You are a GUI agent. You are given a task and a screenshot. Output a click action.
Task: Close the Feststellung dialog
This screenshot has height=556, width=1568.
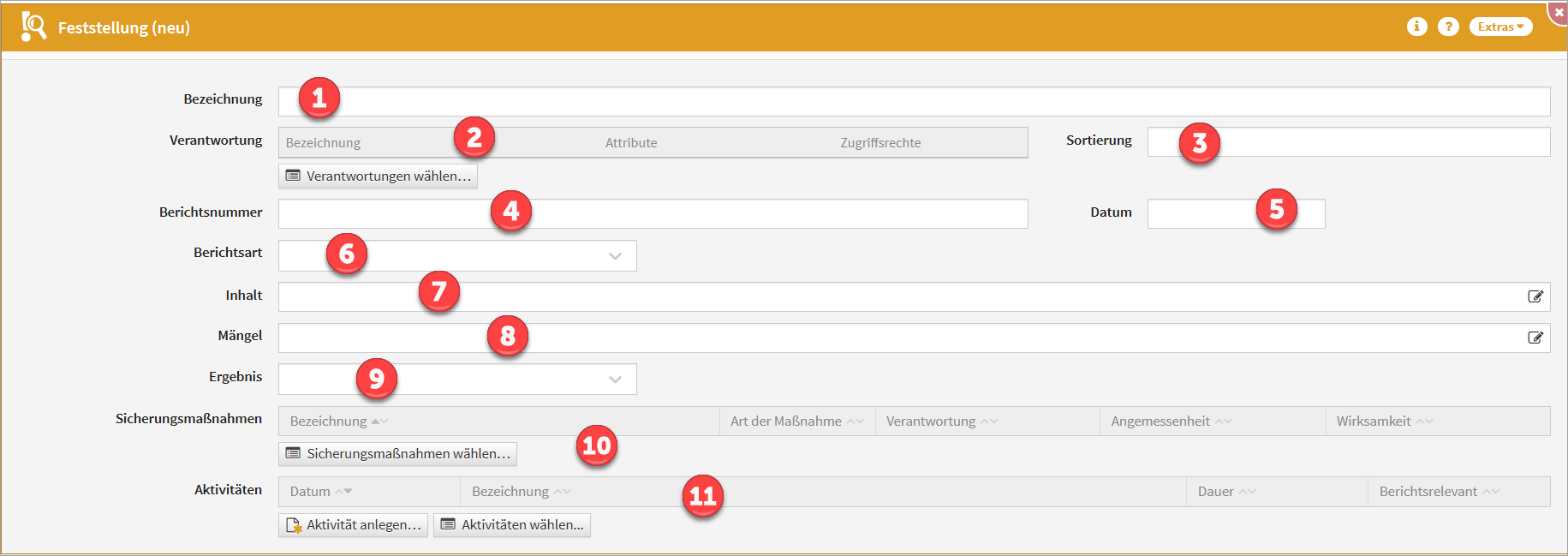pos(1559,12)
